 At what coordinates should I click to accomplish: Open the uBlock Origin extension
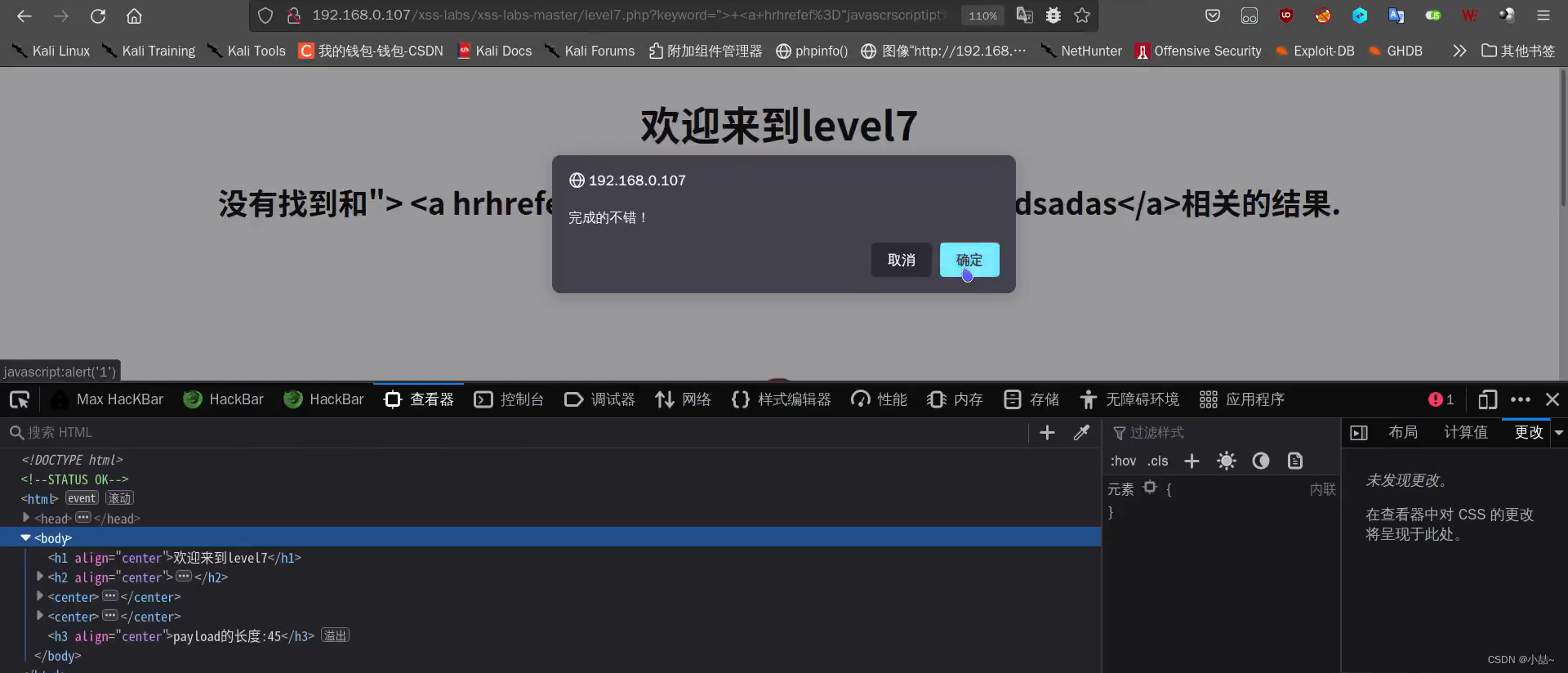click(x=1286, y=16)
